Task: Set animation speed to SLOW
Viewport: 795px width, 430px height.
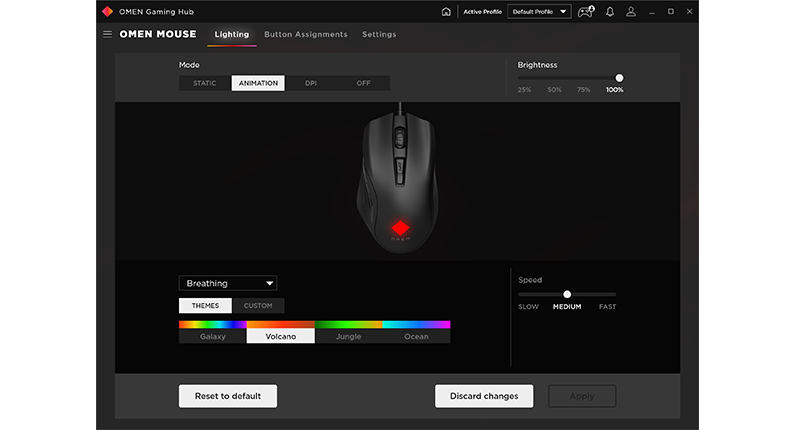Action: point(528,307)
